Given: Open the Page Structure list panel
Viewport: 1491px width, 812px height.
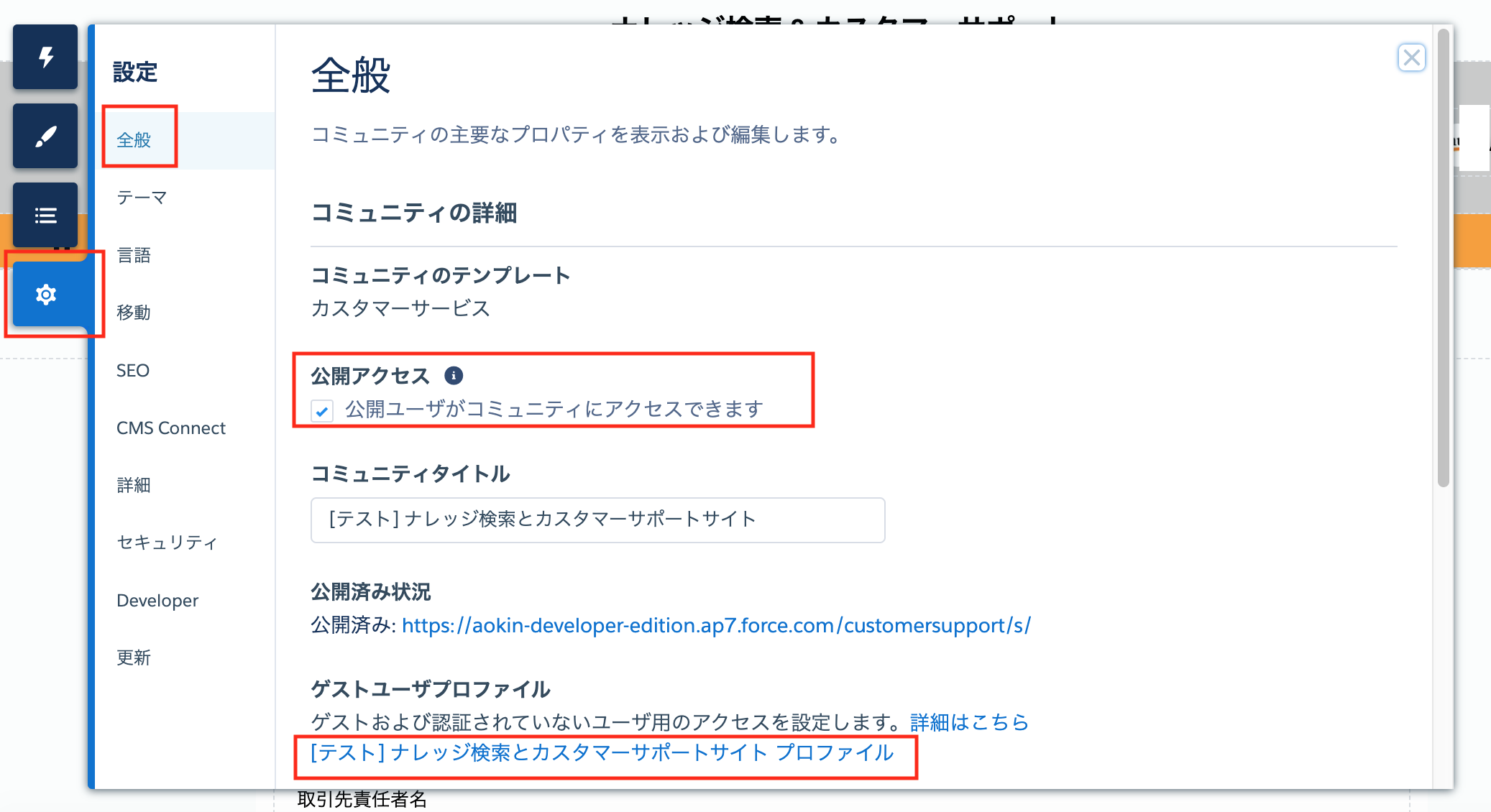Looking at the screenshot, I should pyautogui.click(x=45, y=215).
